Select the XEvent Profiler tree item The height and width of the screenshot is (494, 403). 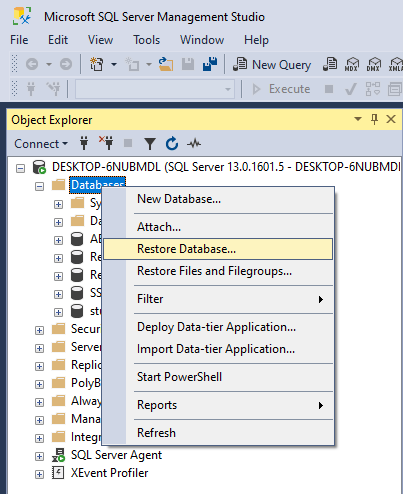tap(109, 473)
